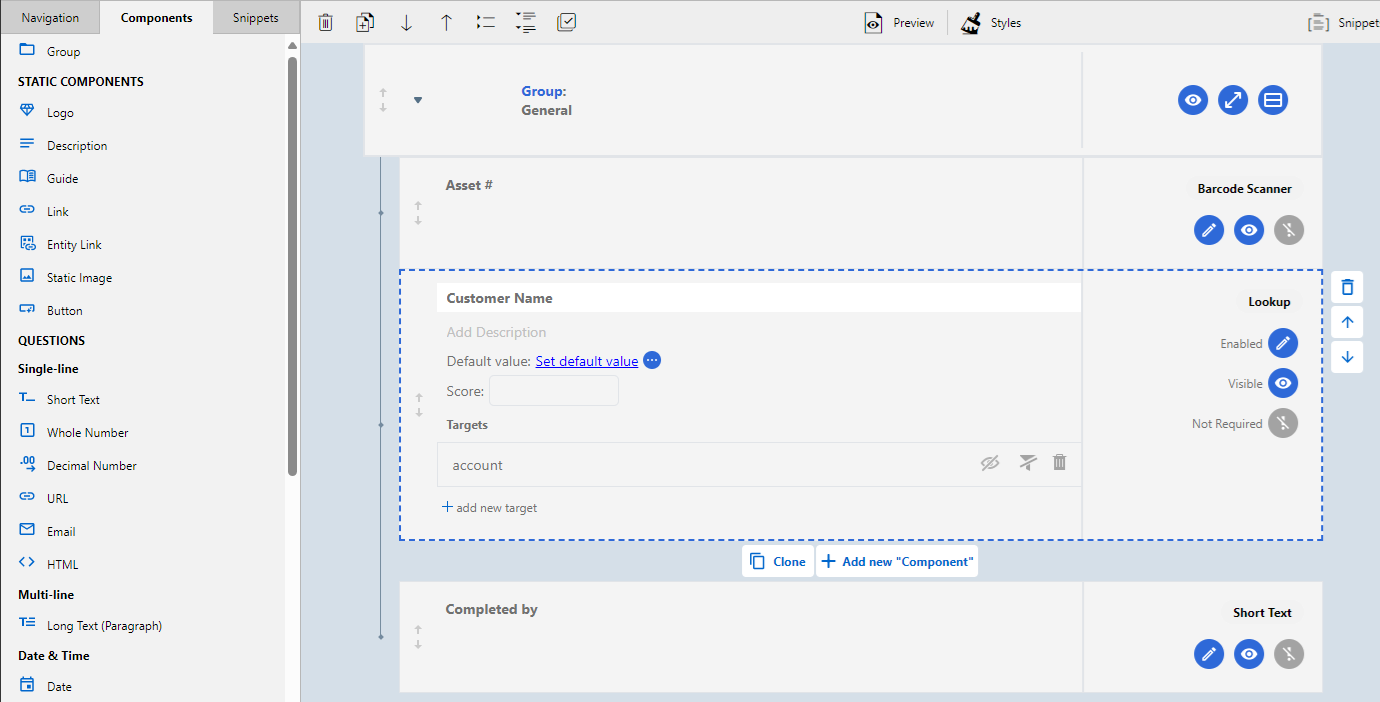Open the Snippets tab
Viewport: 1380px width, 702px height.
256,17
